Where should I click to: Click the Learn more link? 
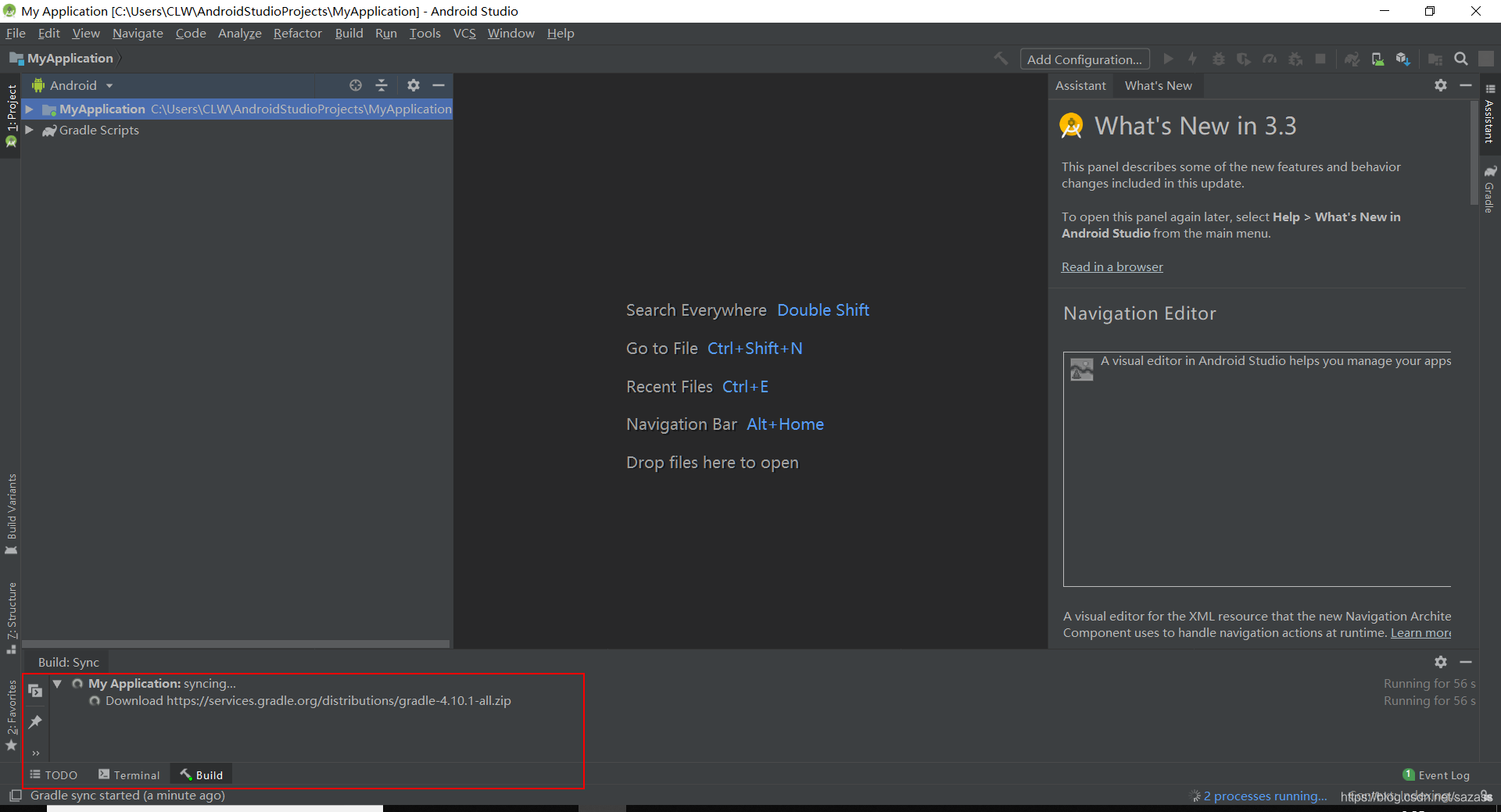(x=1420, y=632)
